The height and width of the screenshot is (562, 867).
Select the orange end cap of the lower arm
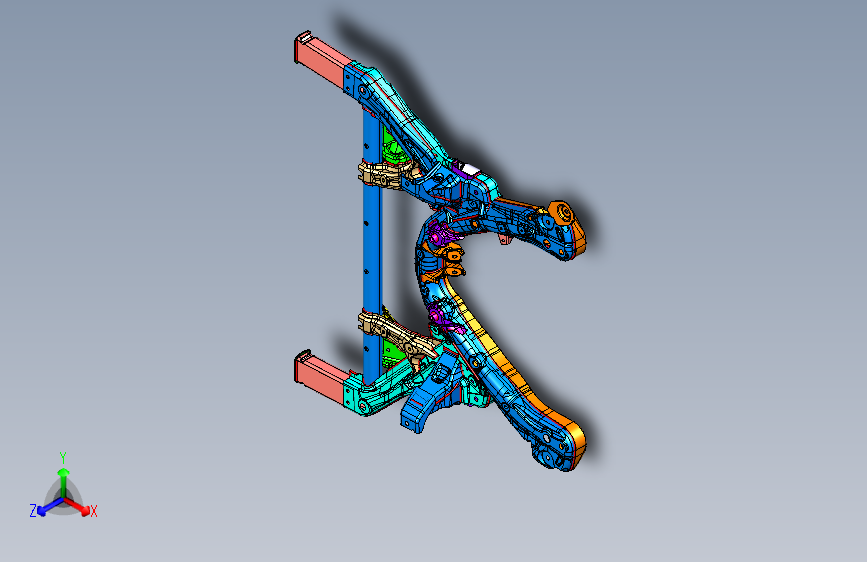coord(577,441)
